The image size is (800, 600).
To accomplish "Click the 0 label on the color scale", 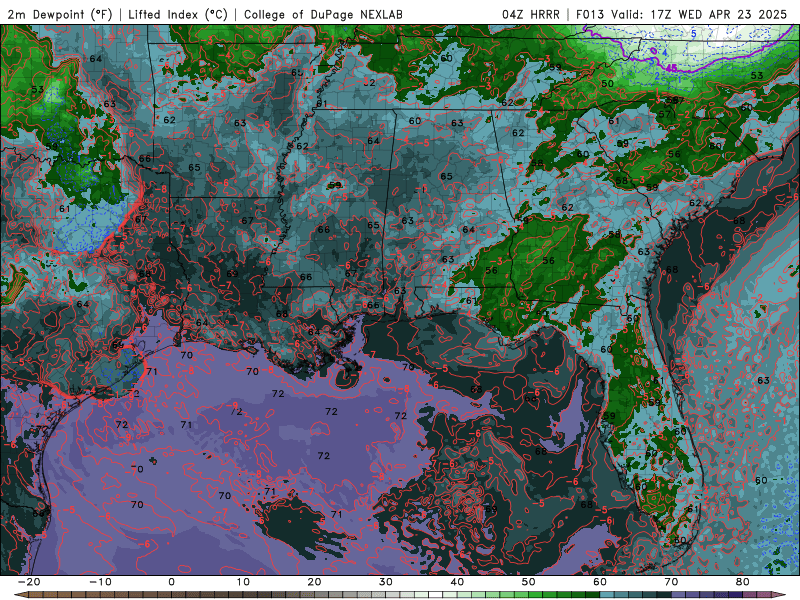I will tap(171, 582).
